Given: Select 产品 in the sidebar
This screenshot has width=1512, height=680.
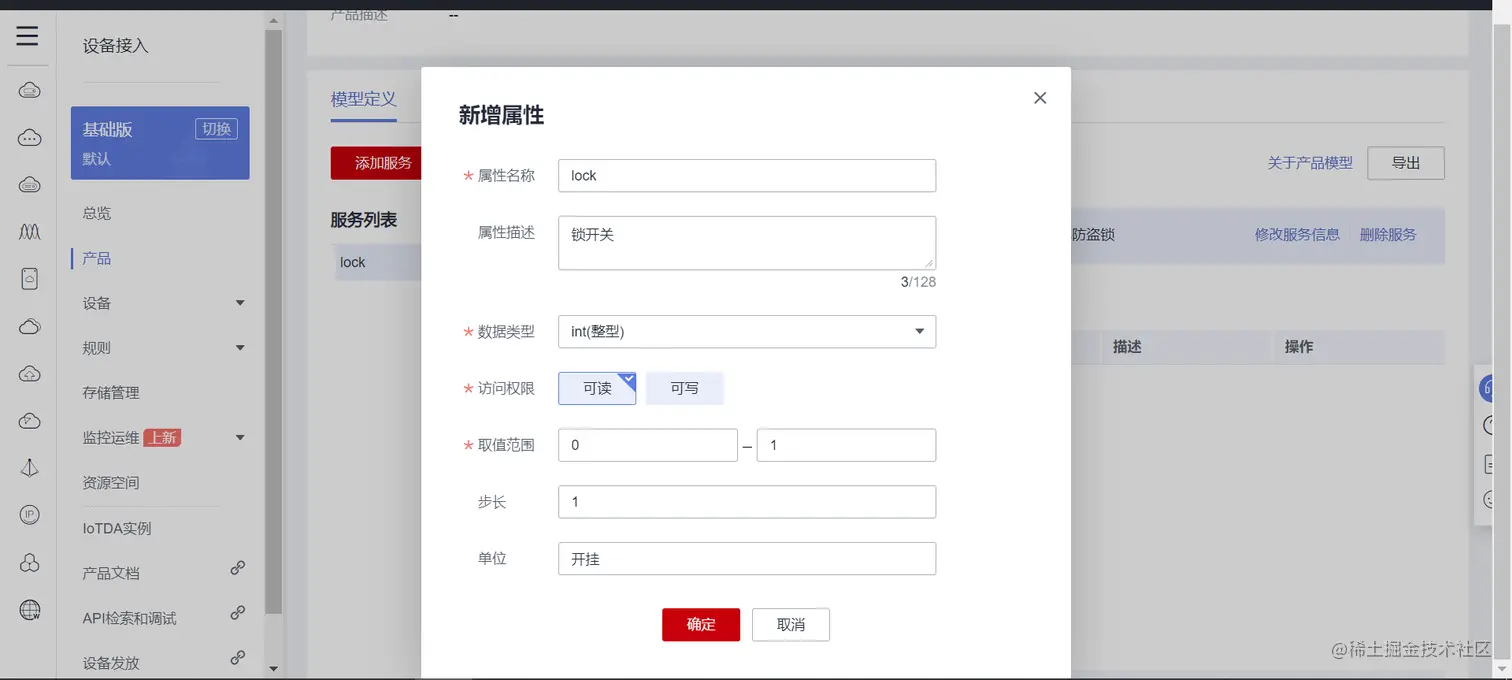Looking at the screenshot, I should (x=97, y=258).
